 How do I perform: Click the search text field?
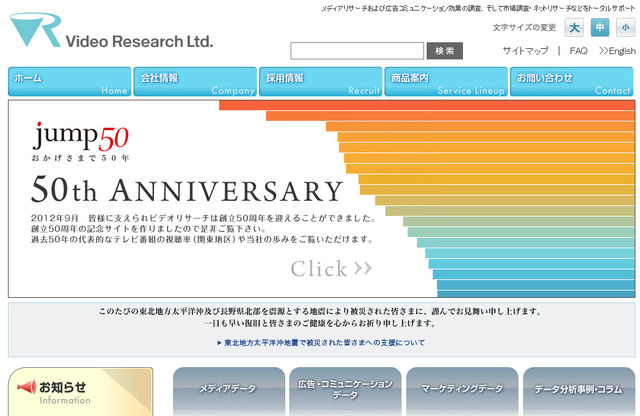point(357,51)
